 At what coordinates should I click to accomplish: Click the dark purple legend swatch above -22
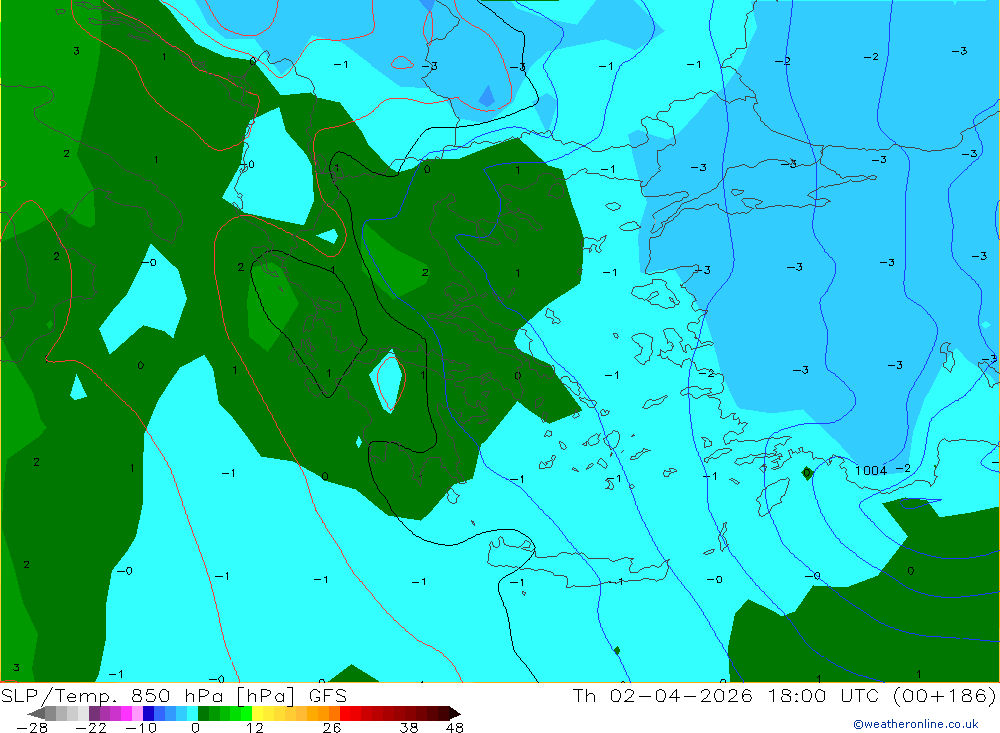(94, 713)
